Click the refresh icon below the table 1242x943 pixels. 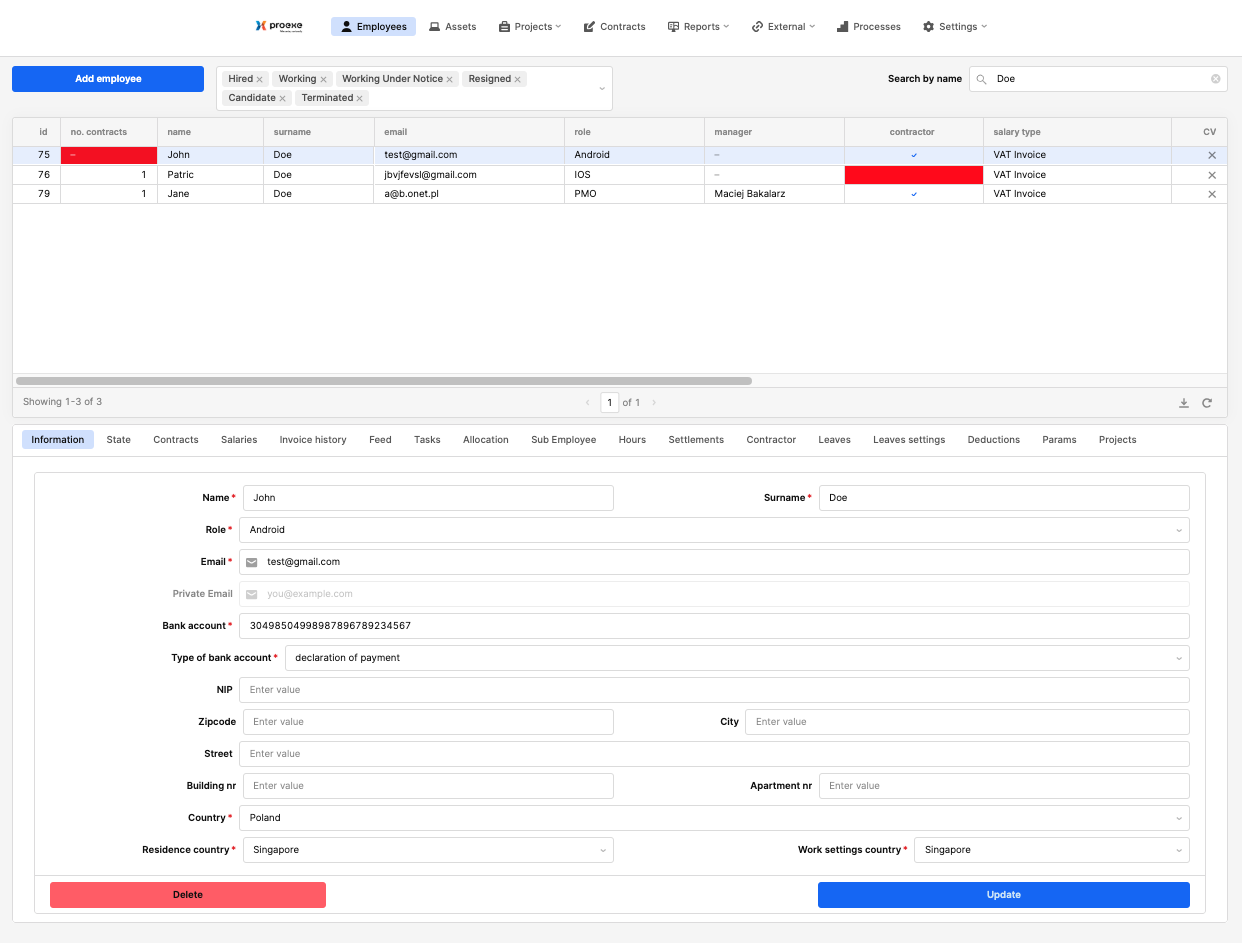(x=1207, y=403)
